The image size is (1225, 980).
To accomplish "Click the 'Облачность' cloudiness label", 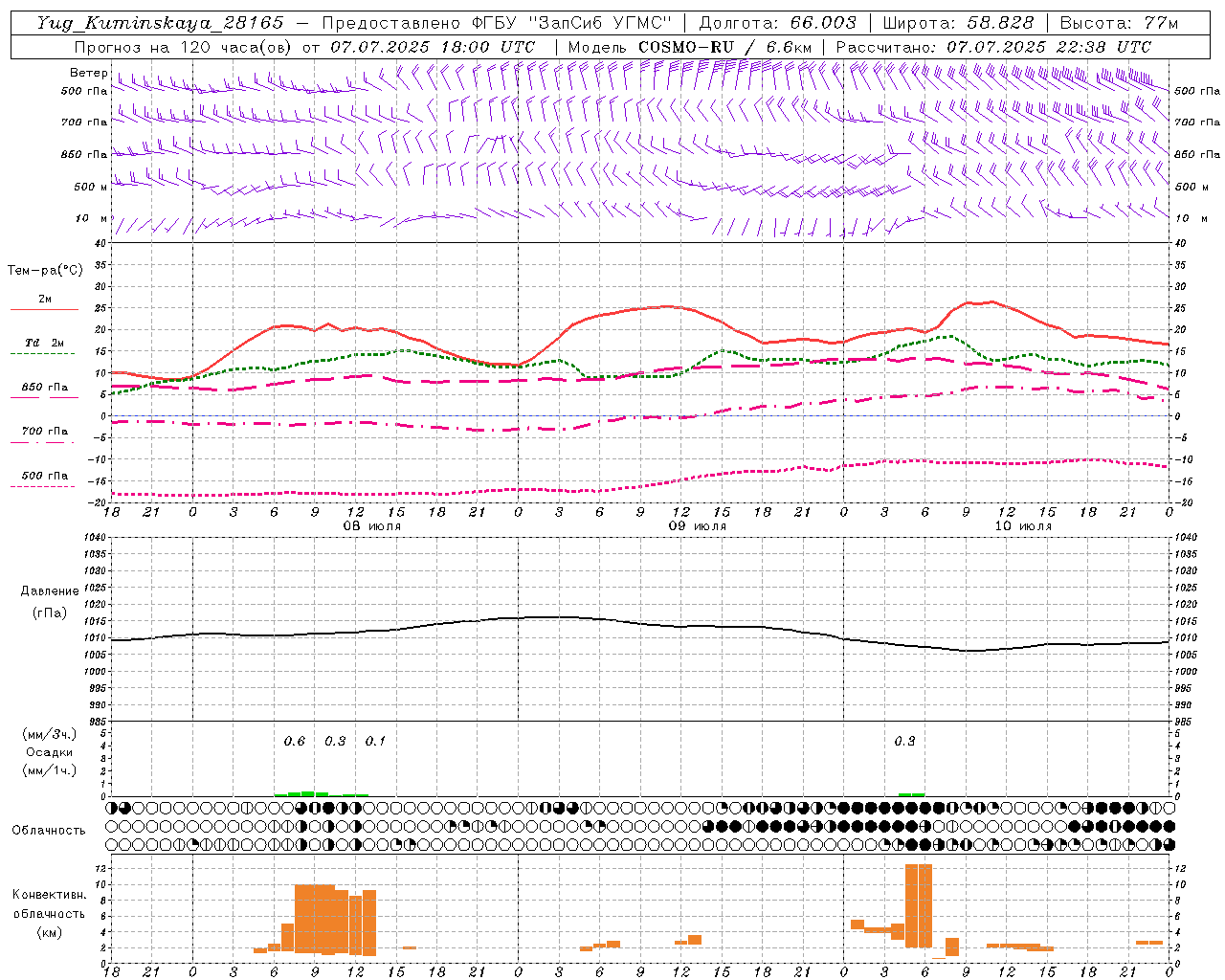I will tap(49, 830).
